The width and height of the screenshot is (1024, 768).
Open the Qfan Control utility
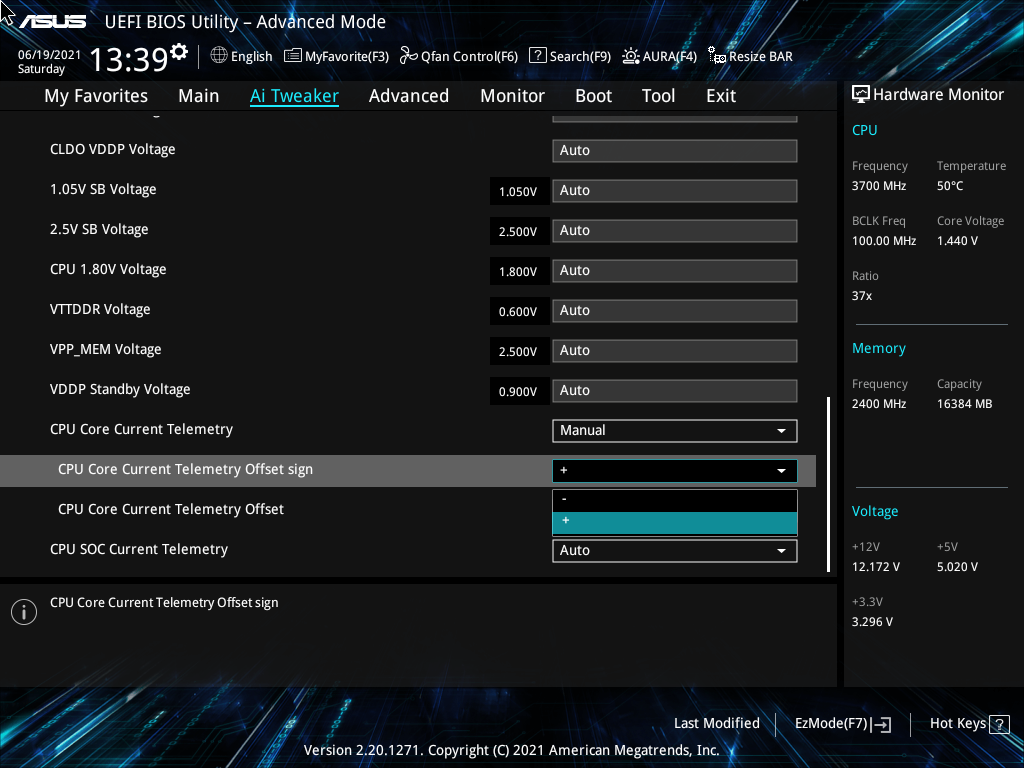click(x=458, y=56)
